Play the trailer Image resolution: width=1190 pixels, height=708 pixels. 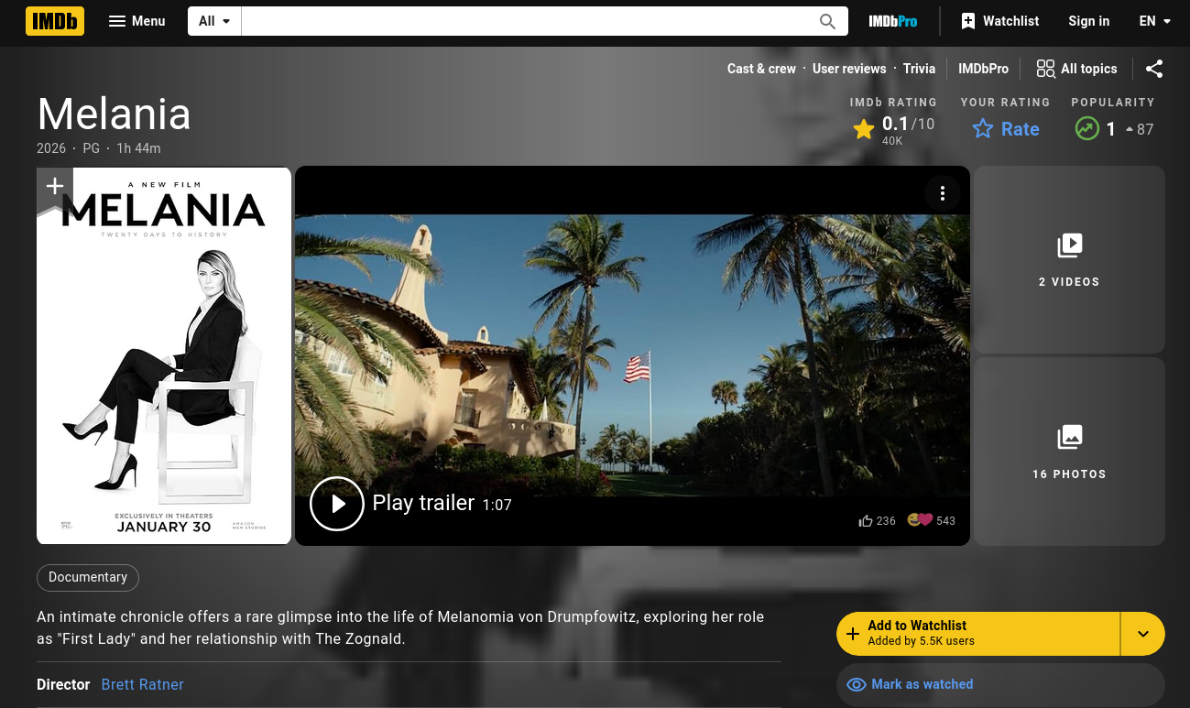coord(337,503)
